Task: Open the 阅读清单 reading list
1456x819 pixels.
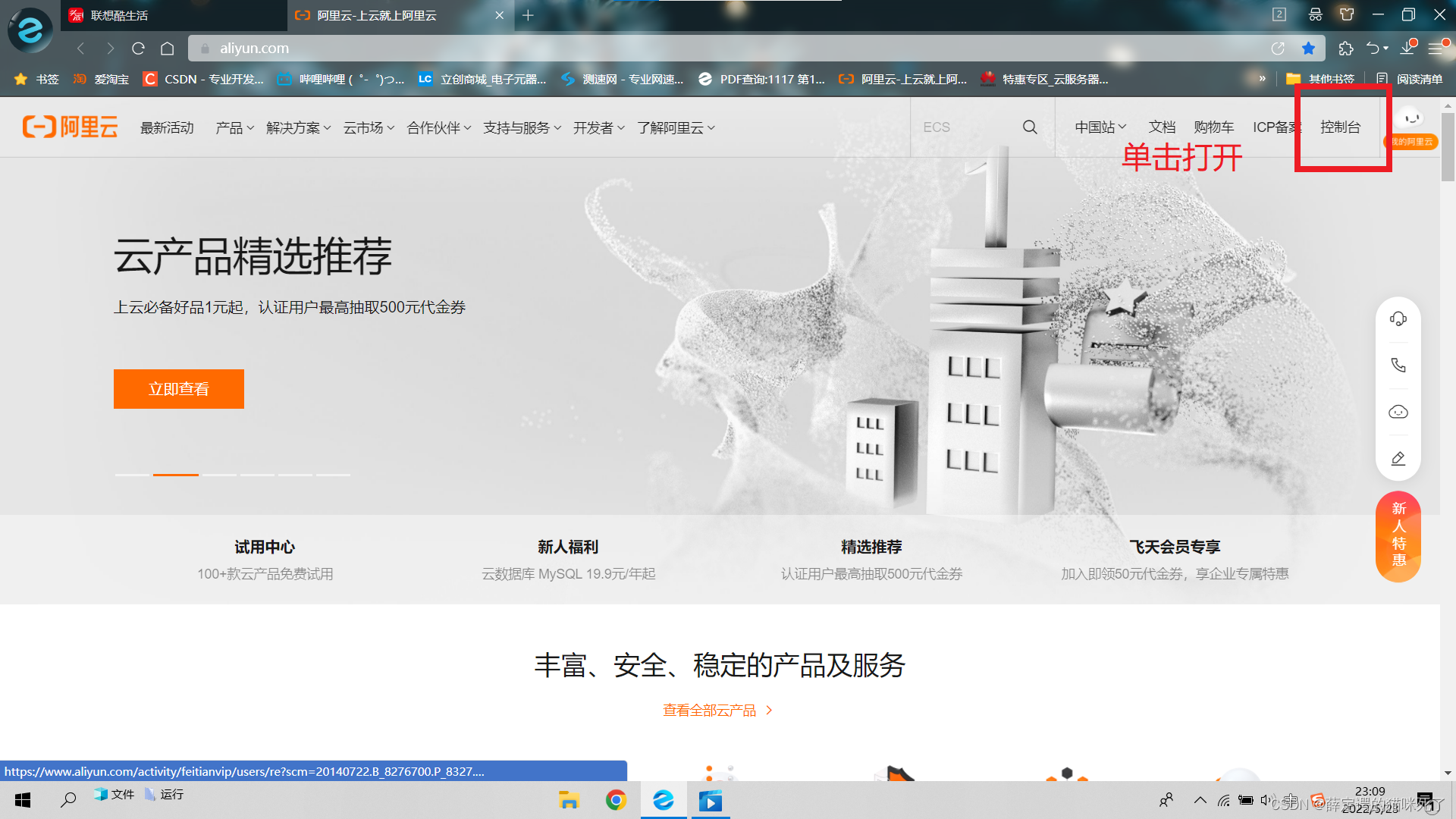Action: 1410,79
